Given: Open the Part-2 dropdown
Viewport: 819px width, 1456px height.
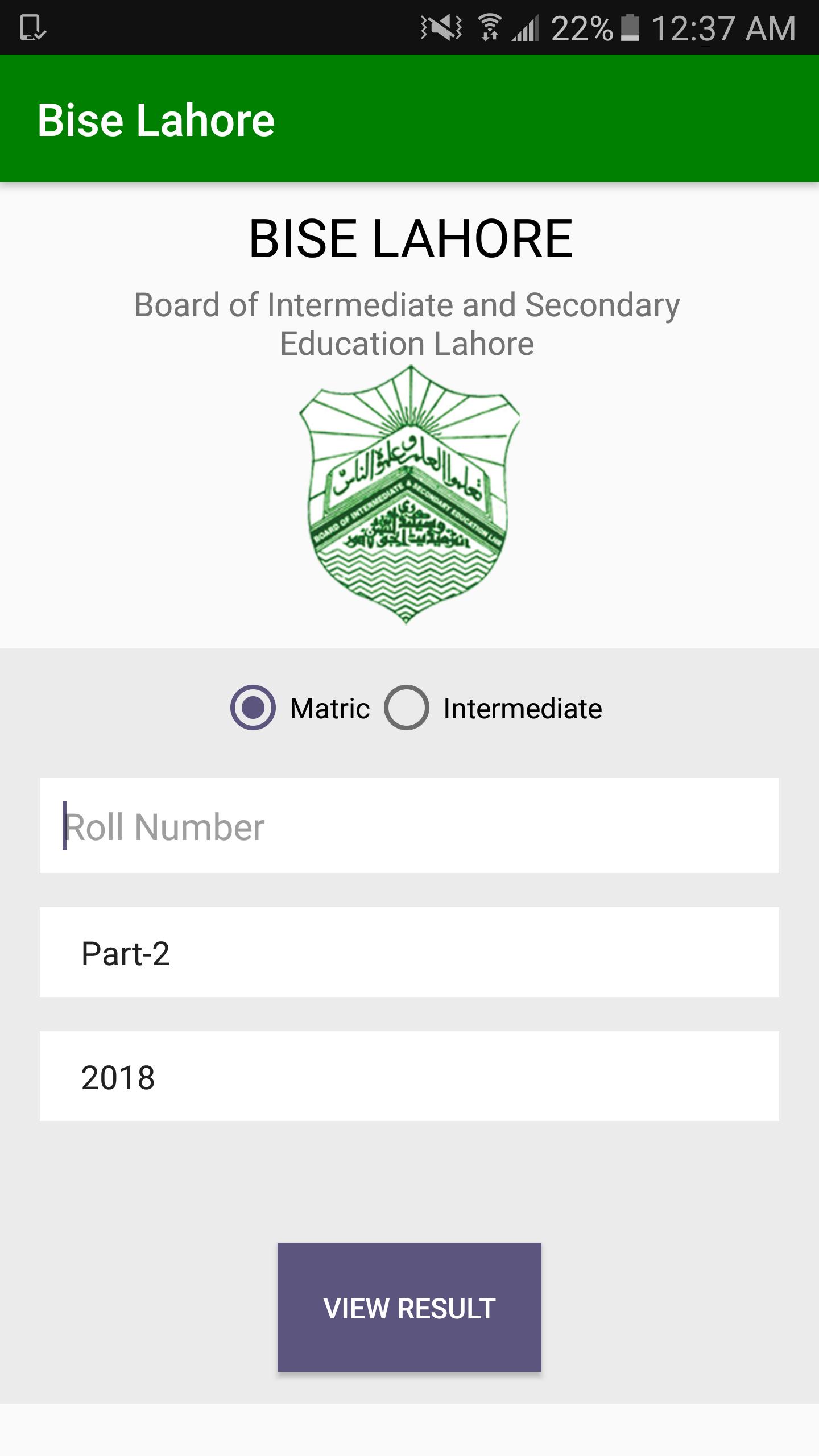Looking at the screenshot, I should pos(409,952).
